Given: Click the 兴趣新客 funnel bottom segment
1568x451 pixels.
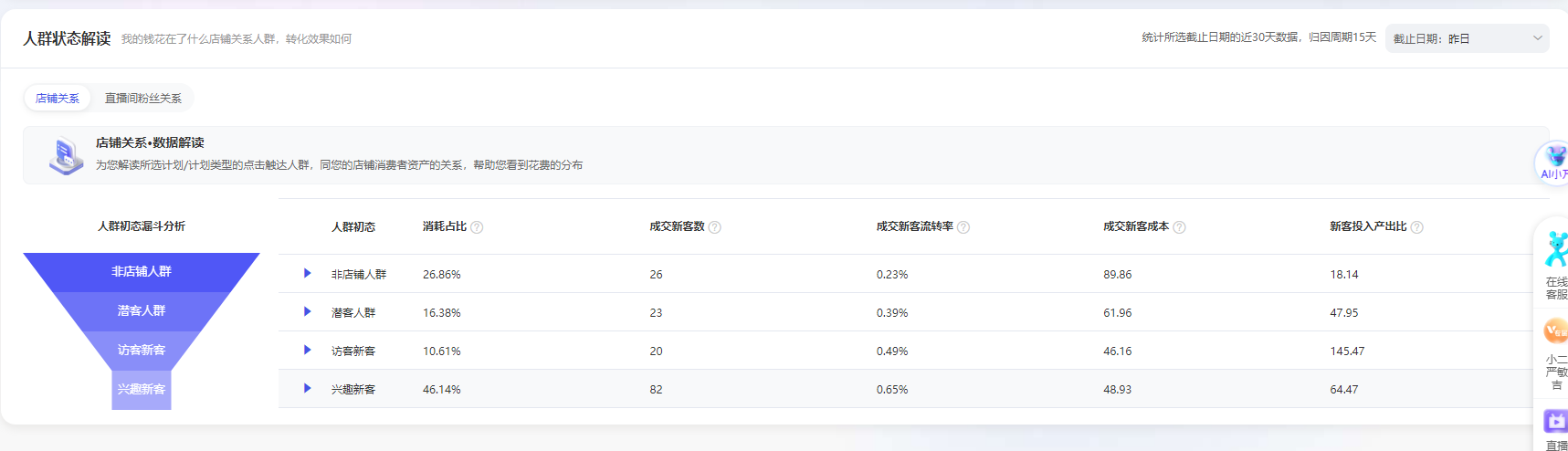Looking at the screenshot, I should coord(142,390).
